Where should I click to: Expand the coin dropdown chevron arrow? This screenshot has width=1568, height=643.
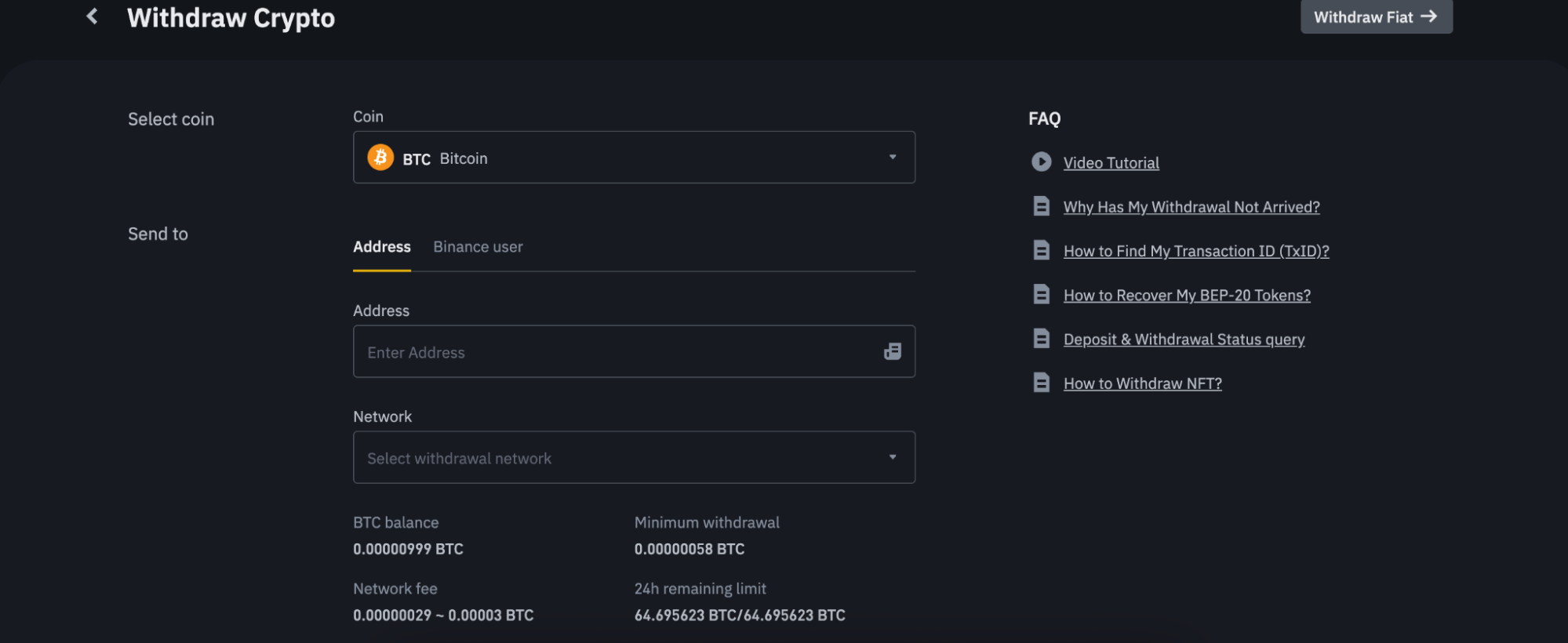pos(892,157)
